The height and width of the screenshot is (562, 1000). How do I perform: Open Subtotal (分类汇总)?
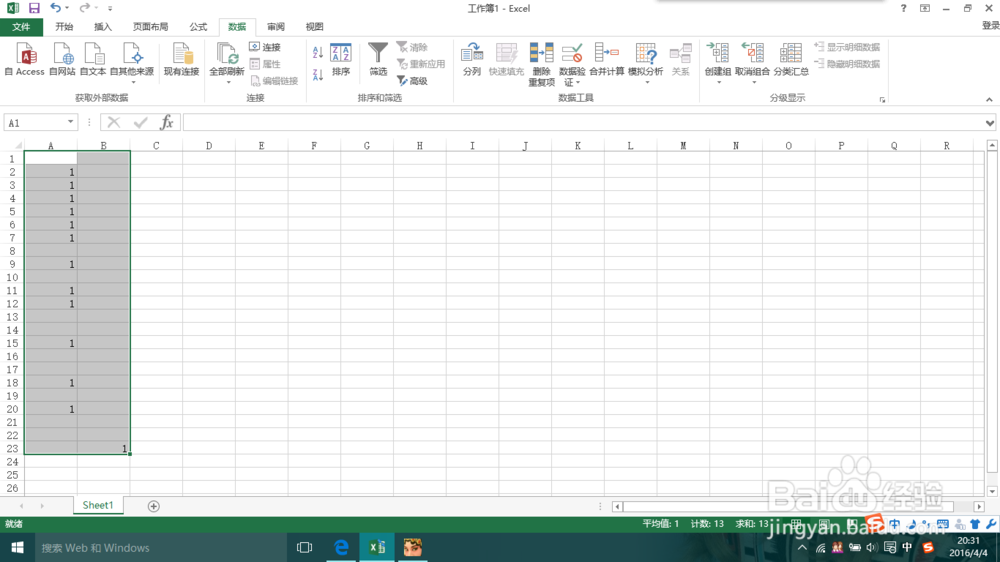[x=791, y=59]
